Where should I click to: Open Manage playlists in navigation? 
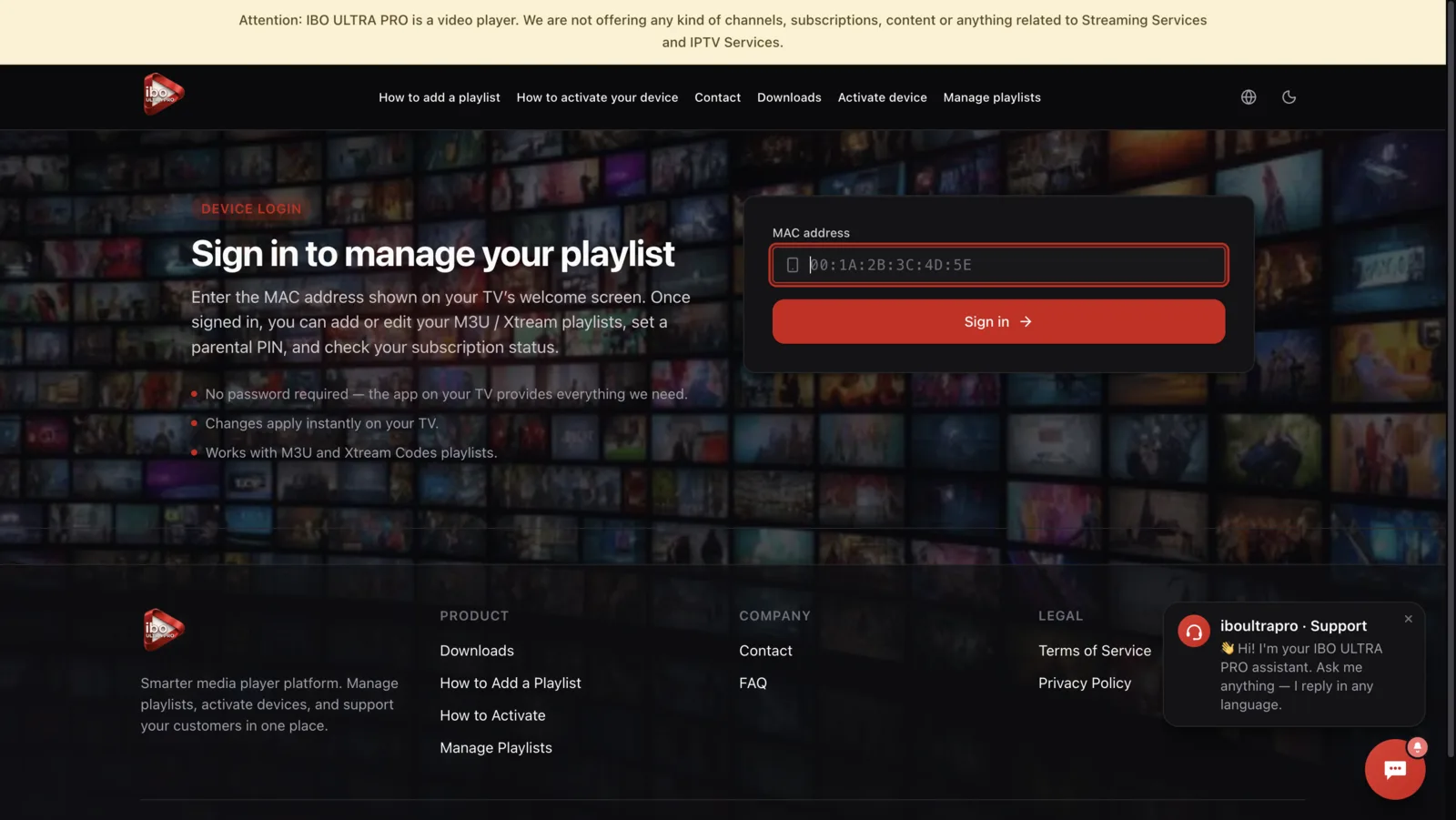click(x=992, y=97)
